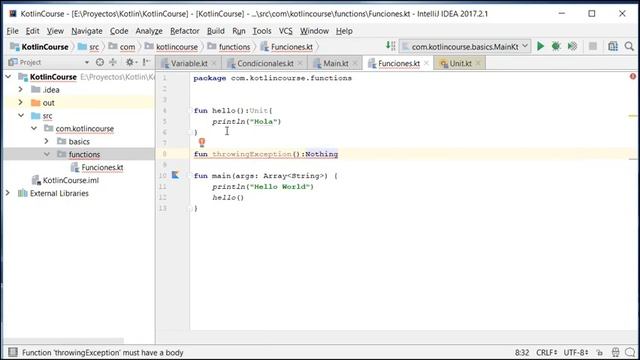Open the Refactor menu
640x360 pixels.
point(185,31)
